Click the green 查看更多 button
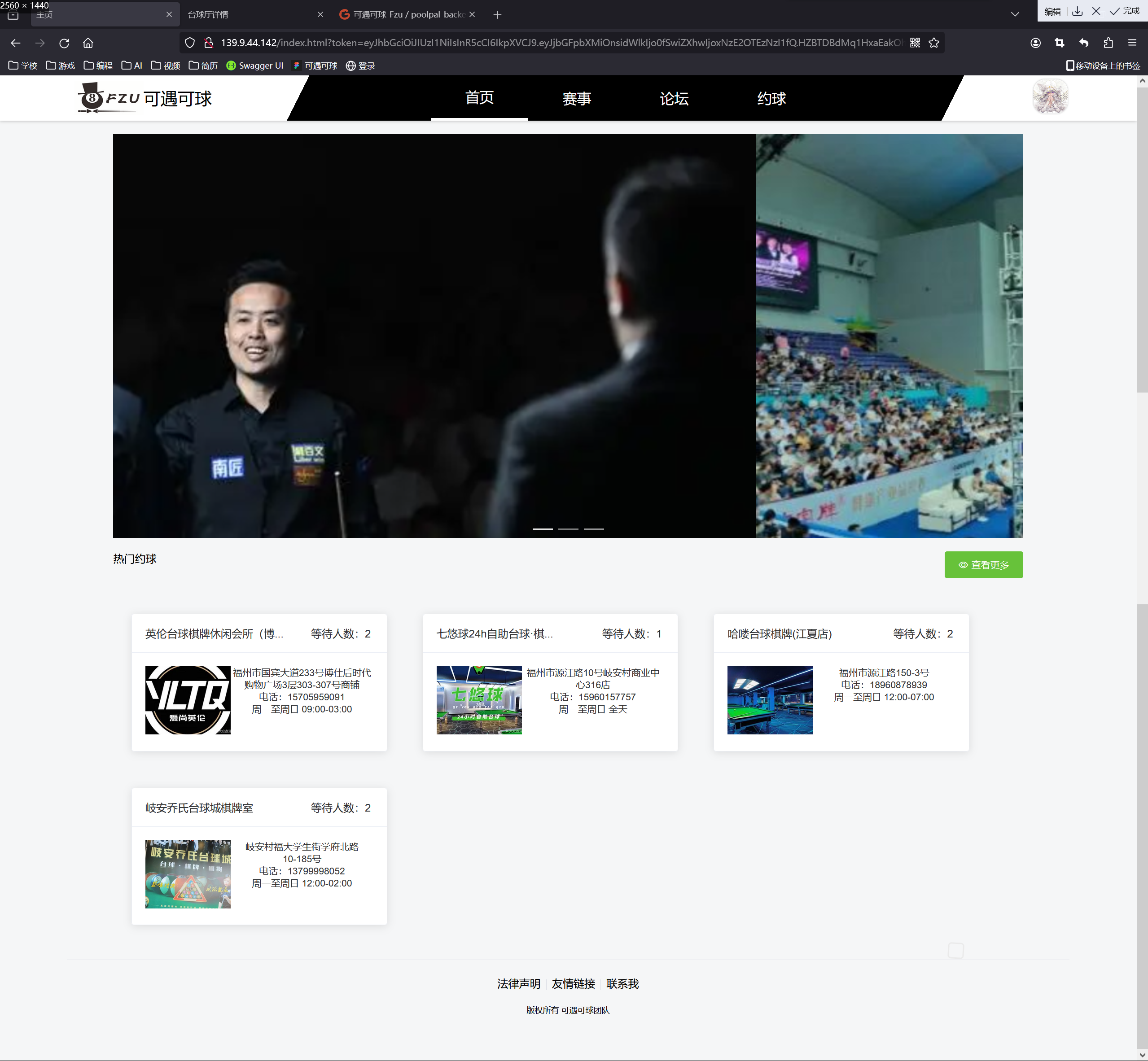Viewport: 1148px width, 1061px height. (x=983, y=565)
